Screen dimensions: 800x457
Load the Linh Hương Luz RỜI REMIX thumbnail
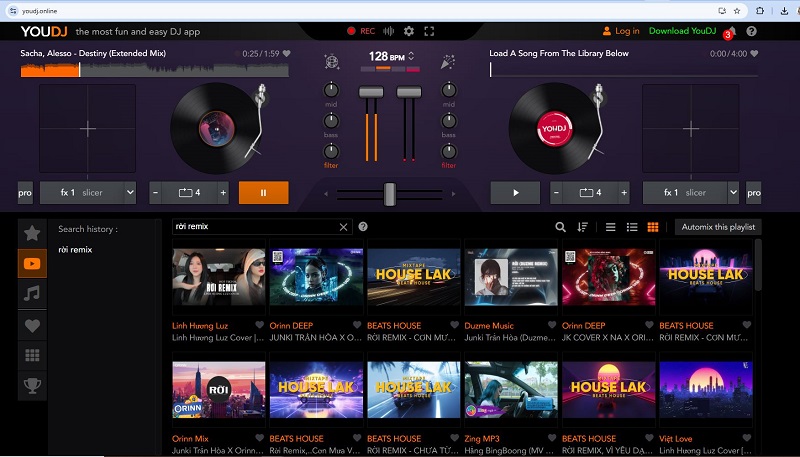pyautogui.click(x=218, y=277)
